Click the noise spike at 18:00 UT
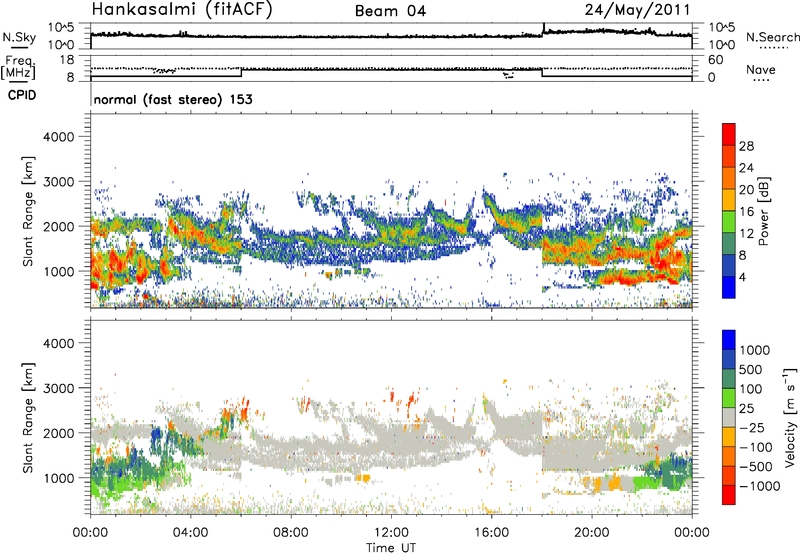The image size is (800, 554). click(x=544, y=29)
